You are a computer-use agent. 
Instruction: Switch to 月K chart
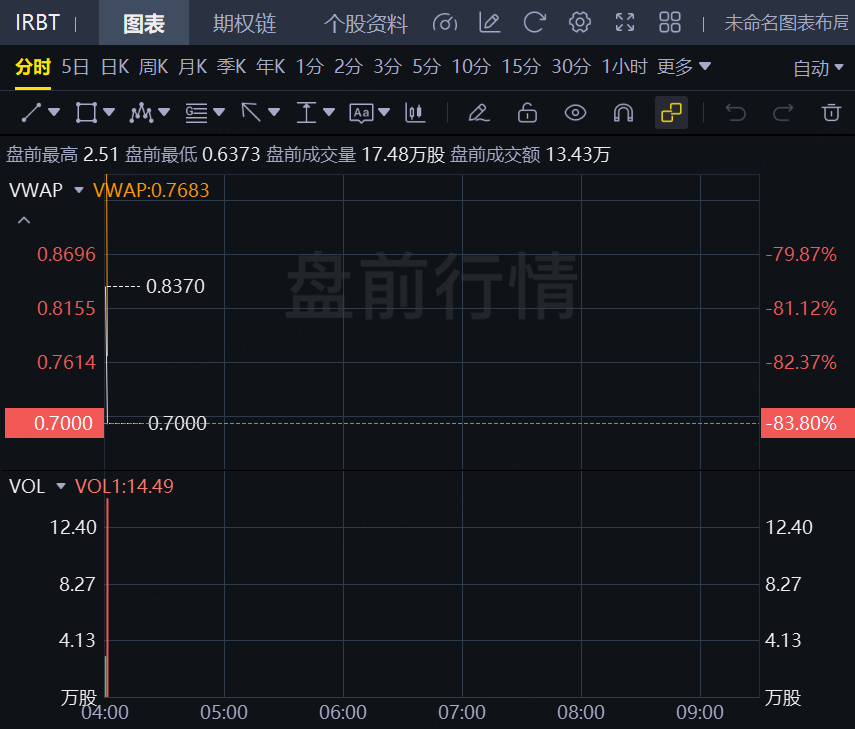pos(192,67)
